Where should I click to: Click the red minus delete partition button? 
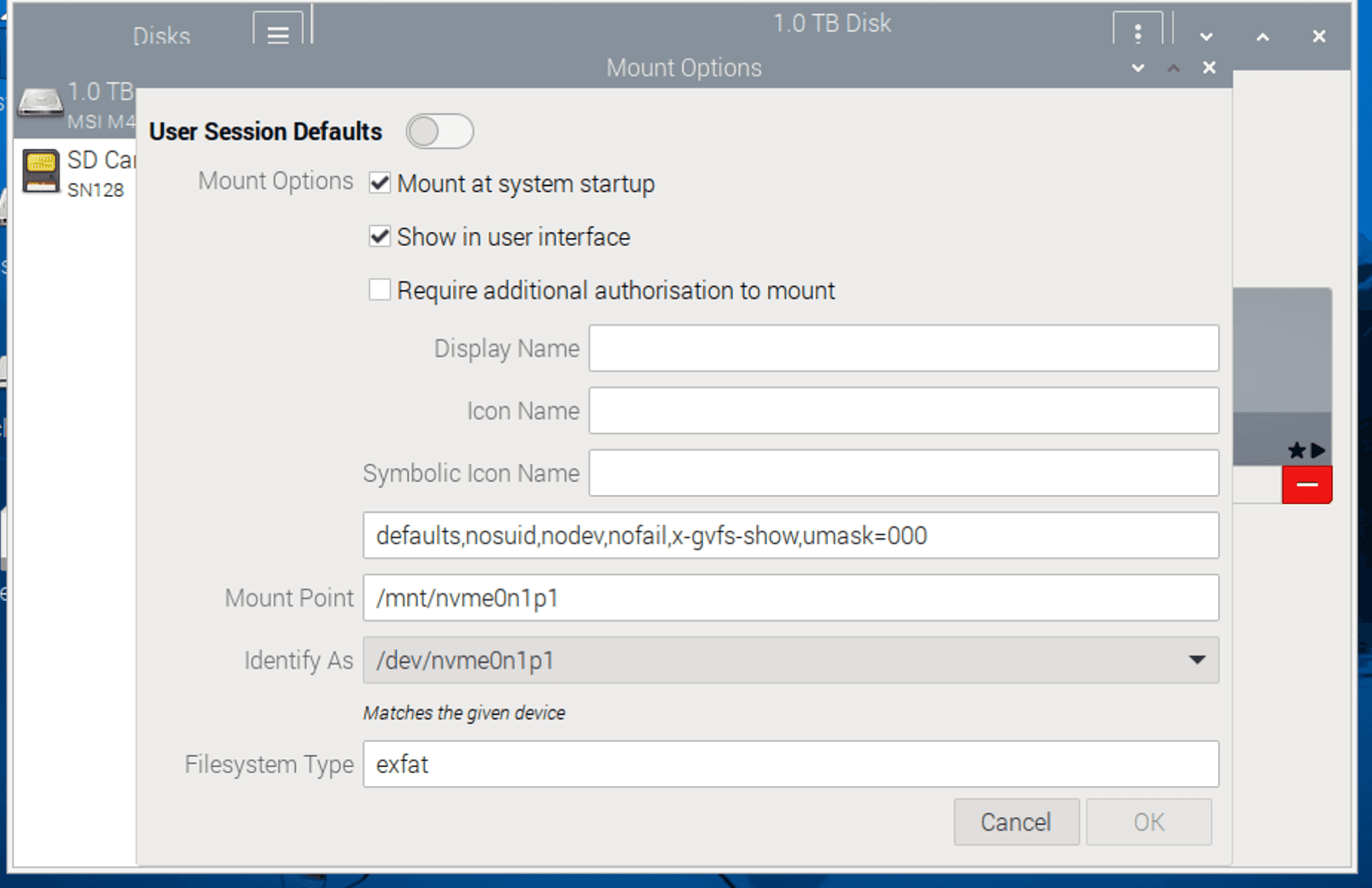pos(1307,485)
